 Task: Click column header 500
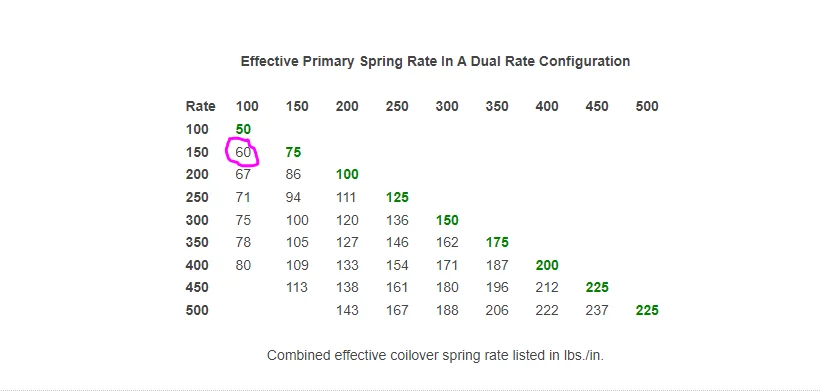tap(647, 107)
